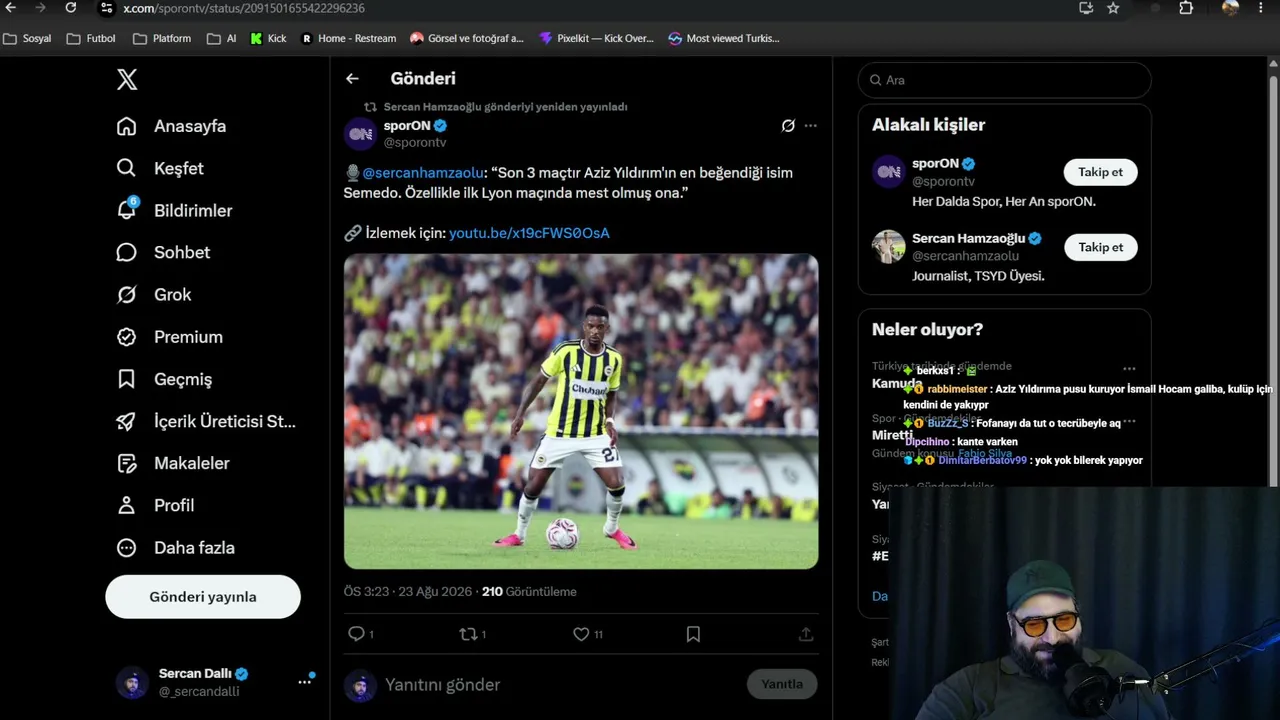
Task: Open the Görsel ve fotoğraf bookmark
Action: [x=467, y=39]
